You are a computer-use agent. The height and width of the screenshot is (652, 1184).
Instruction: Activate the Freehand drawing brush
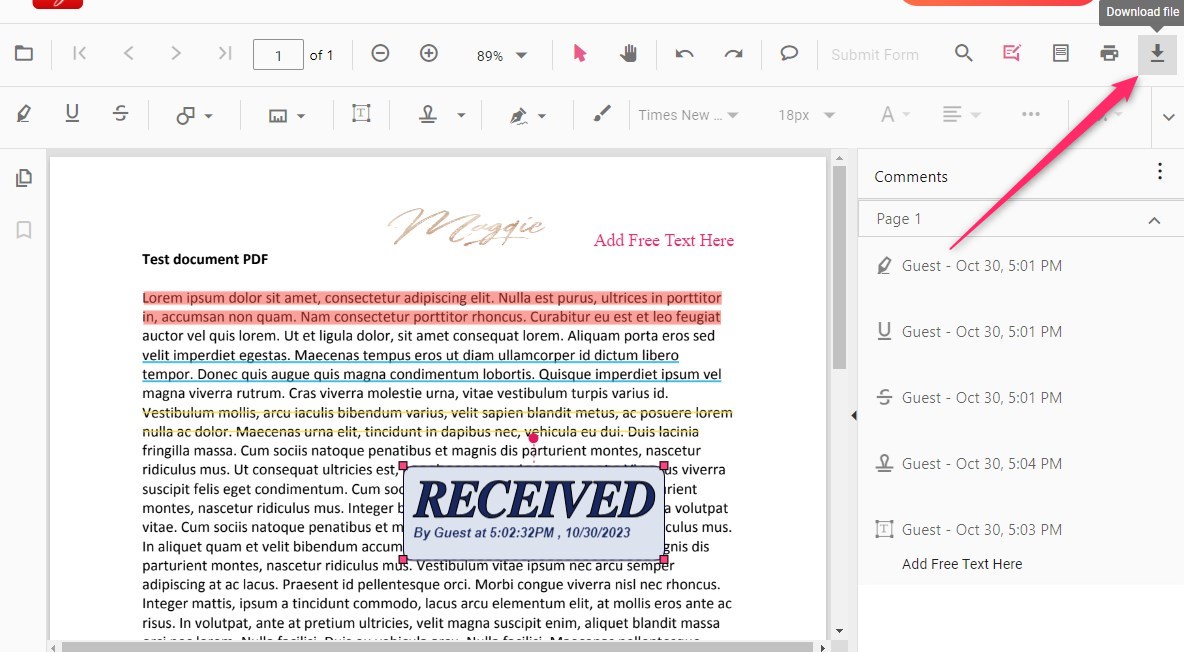(x=601, y=114)
